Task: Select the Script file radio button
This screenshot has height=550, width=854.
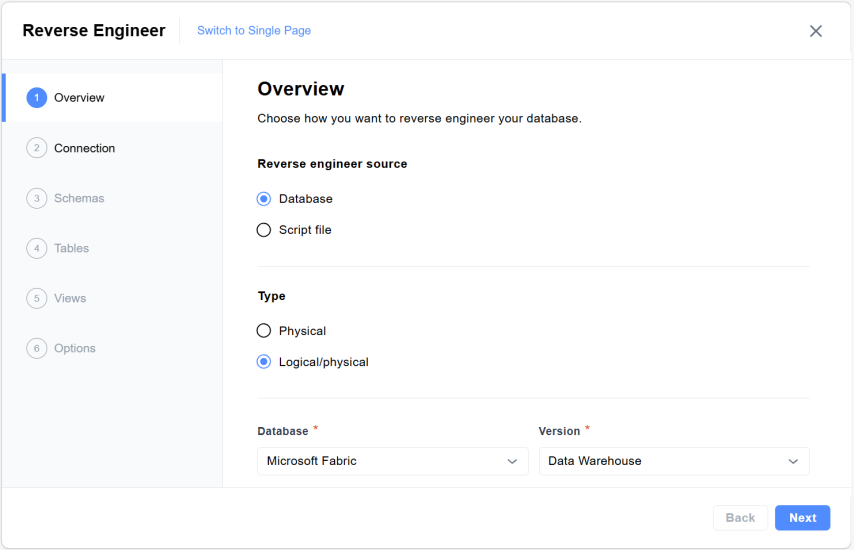Action: tap(264, 230)
